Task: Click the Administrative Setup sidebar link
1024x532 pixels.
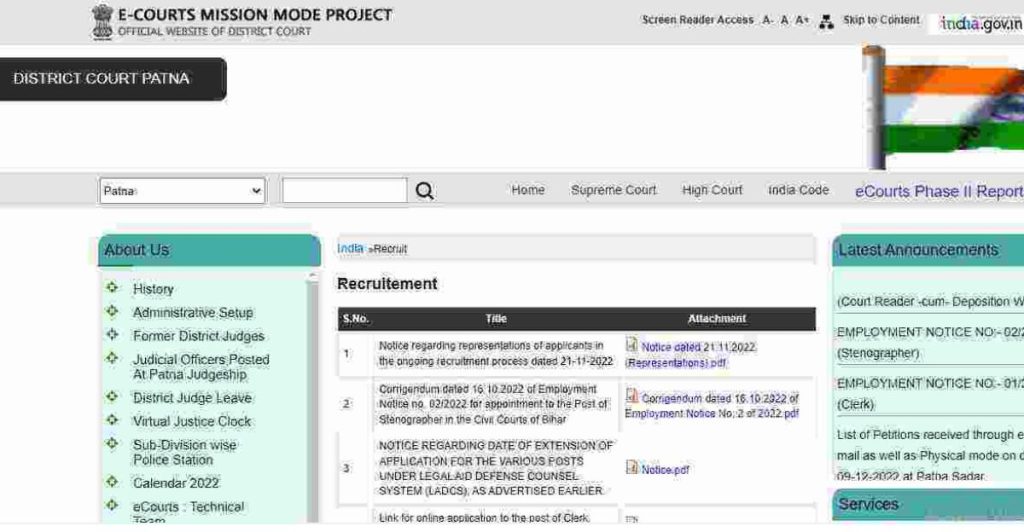Action: pos(193,312)
